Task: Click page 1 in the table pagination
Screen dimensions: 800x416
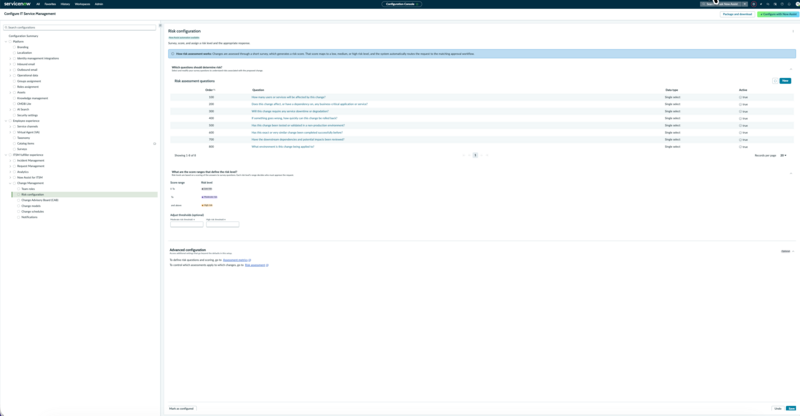Action: click(x=475, y=155)
